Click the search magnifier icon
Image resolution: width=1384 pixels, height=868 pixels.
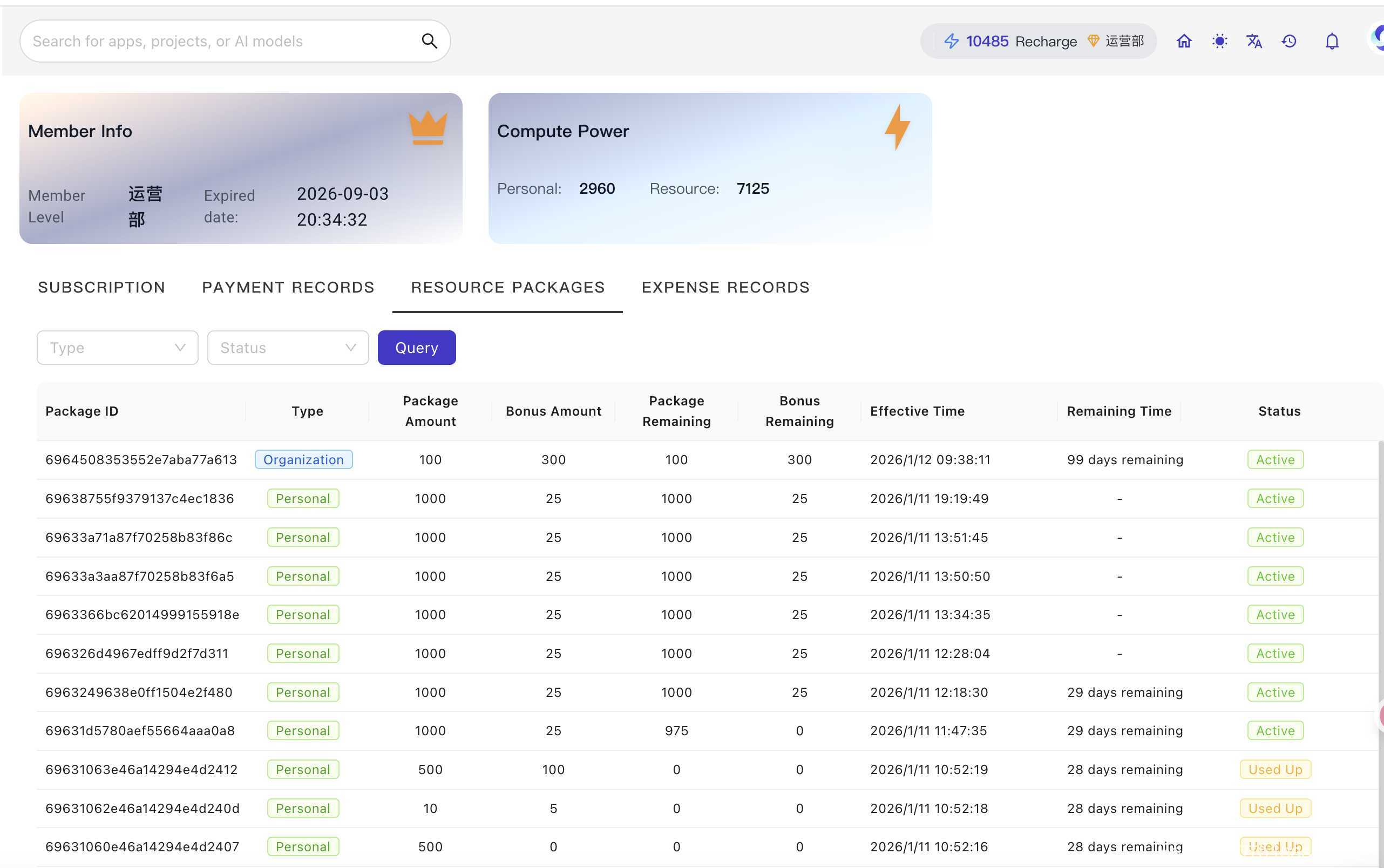tap(429, 41)
